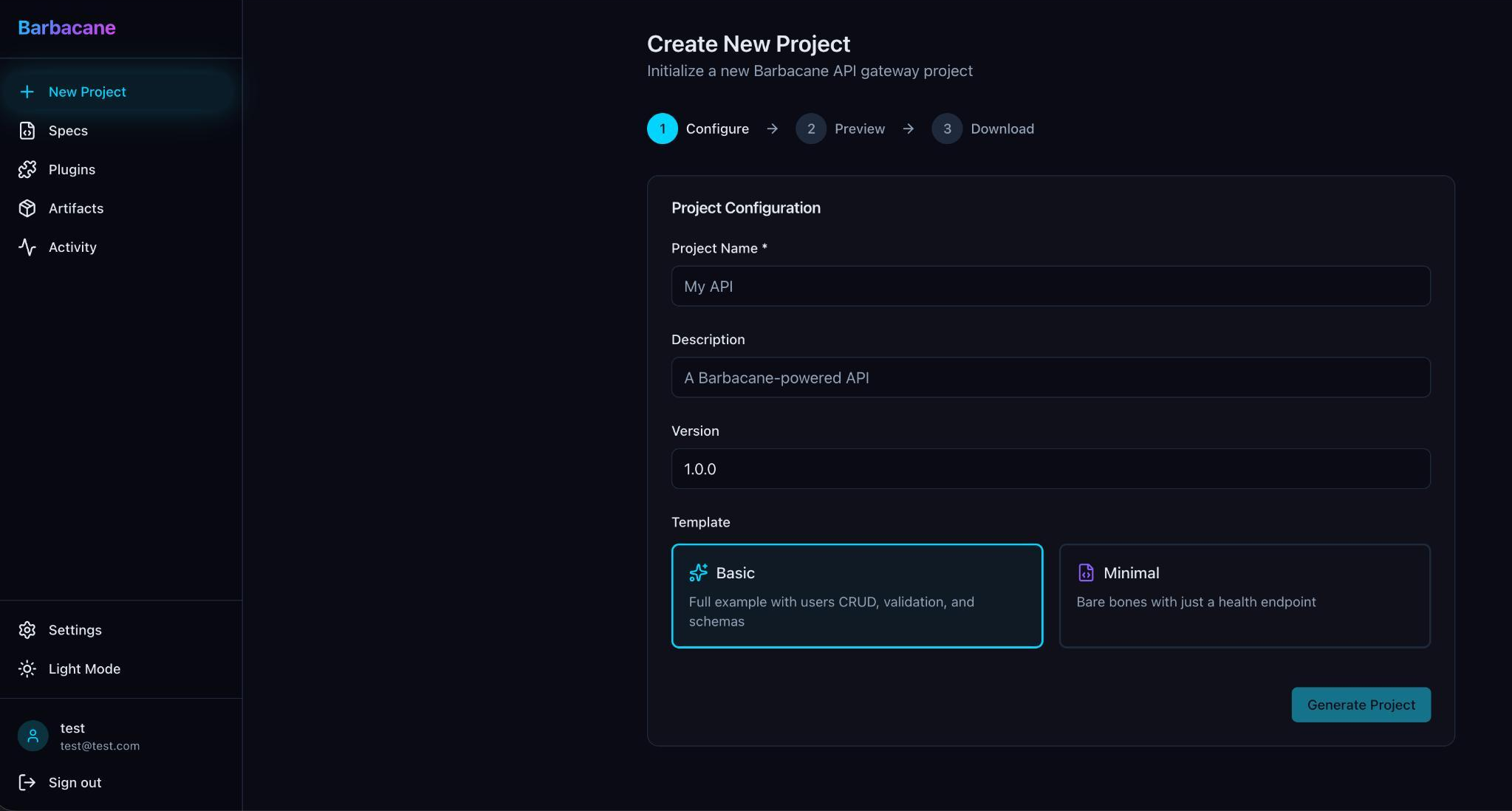Switch to Light Mode

pos(83,668)
